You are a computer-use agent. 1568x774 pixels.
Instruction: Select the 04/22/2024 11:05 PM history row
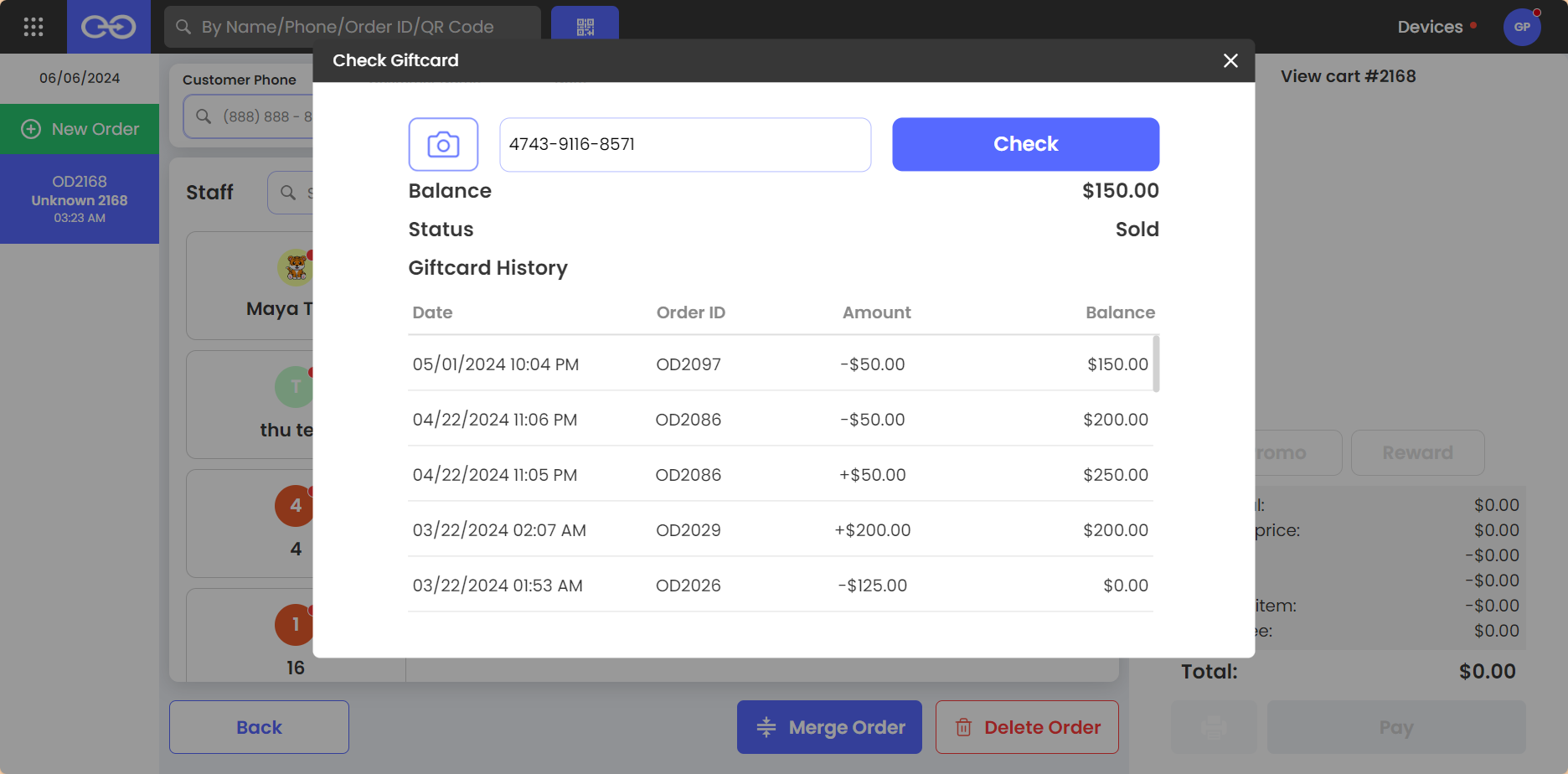781,474
